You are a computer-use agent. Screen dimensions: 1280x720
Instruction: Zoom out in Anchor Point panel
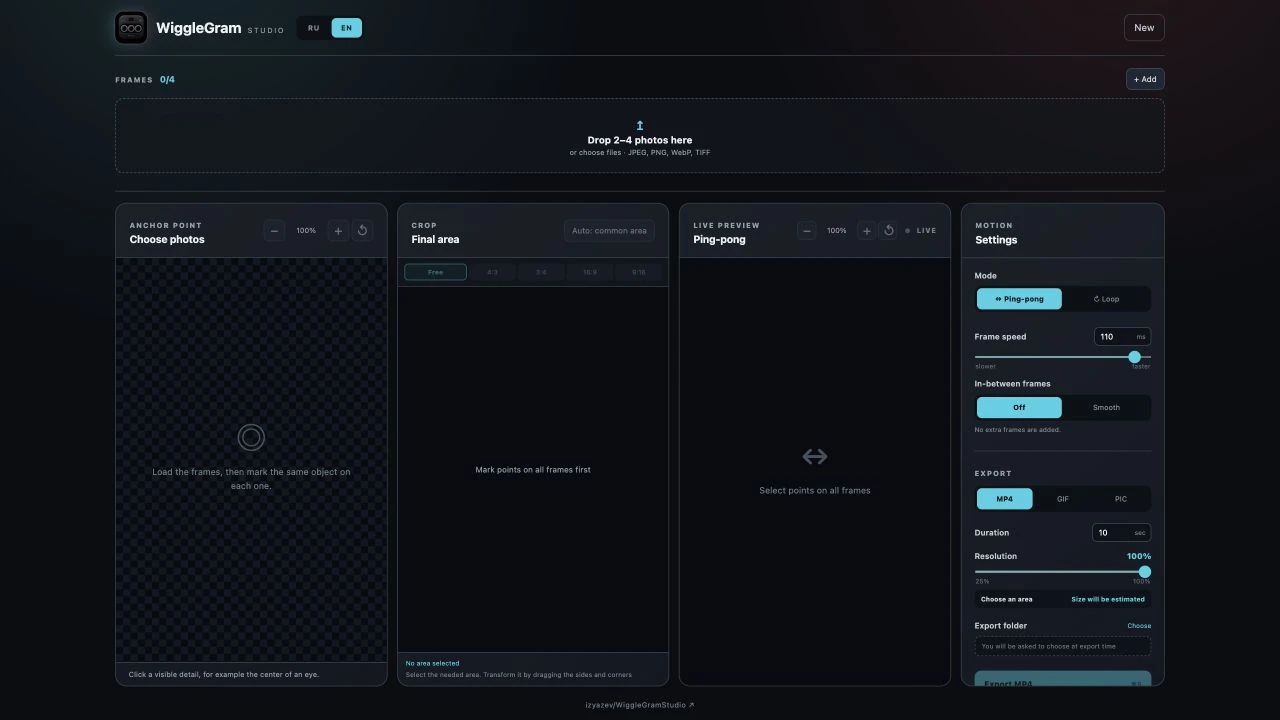pyautogui.click(x=274, y=231)
